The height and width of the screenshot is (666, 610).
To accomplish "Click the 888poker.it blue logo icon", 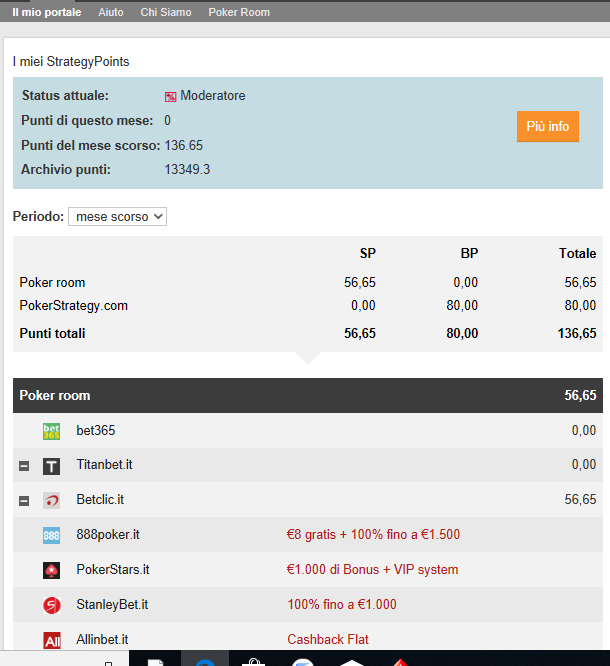I will click(51, 536).
